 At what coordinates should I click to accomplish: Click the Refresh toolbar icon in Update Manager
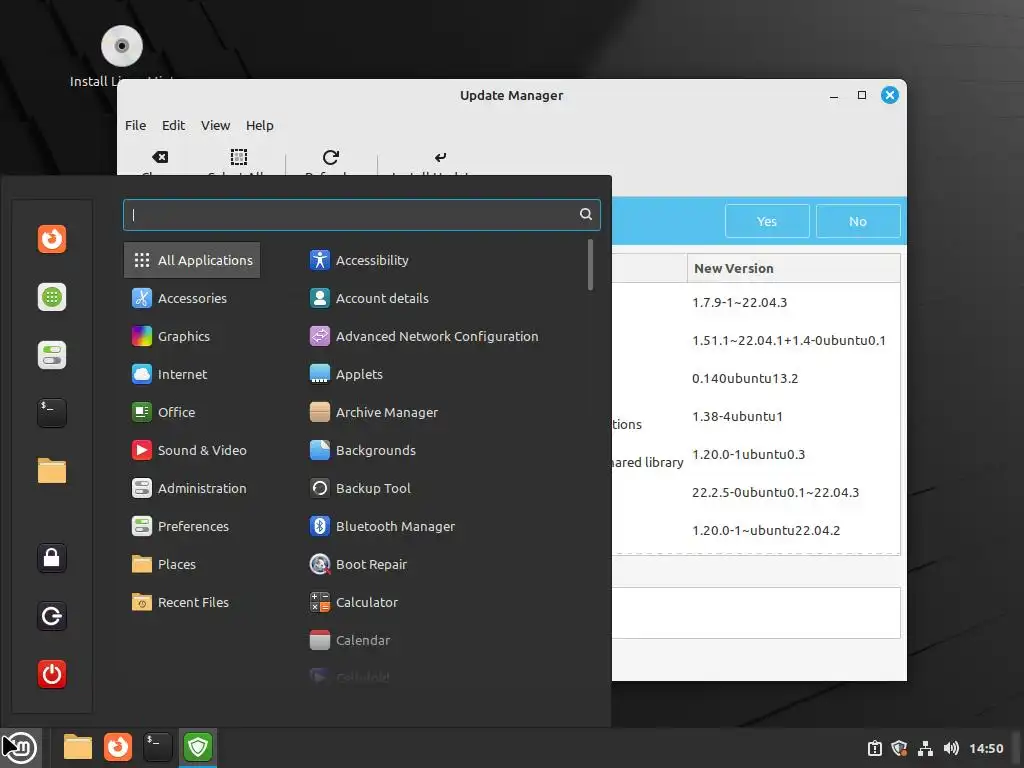[331, 157]
